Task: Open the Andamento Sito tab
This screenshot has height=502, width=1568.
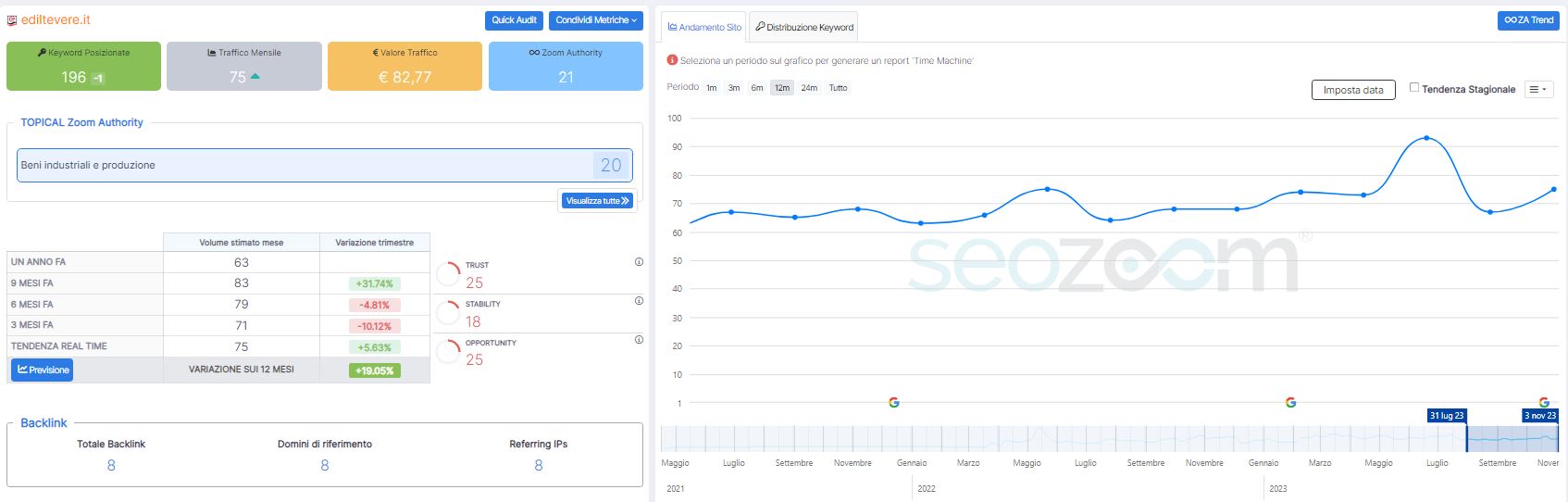Action: pos(704,27)
